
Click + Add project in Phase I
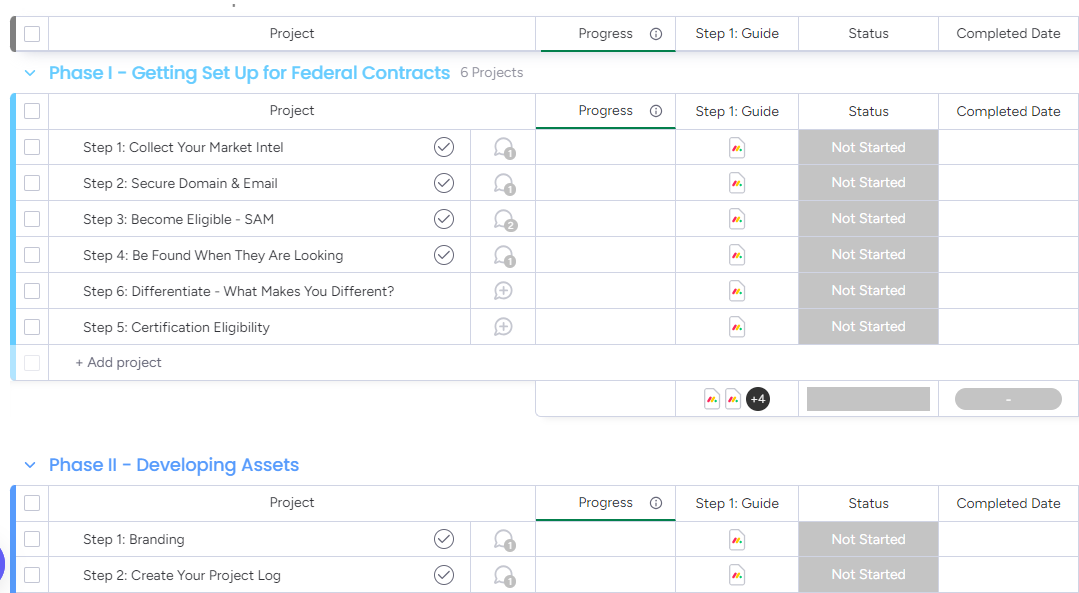tap(118, 363)
